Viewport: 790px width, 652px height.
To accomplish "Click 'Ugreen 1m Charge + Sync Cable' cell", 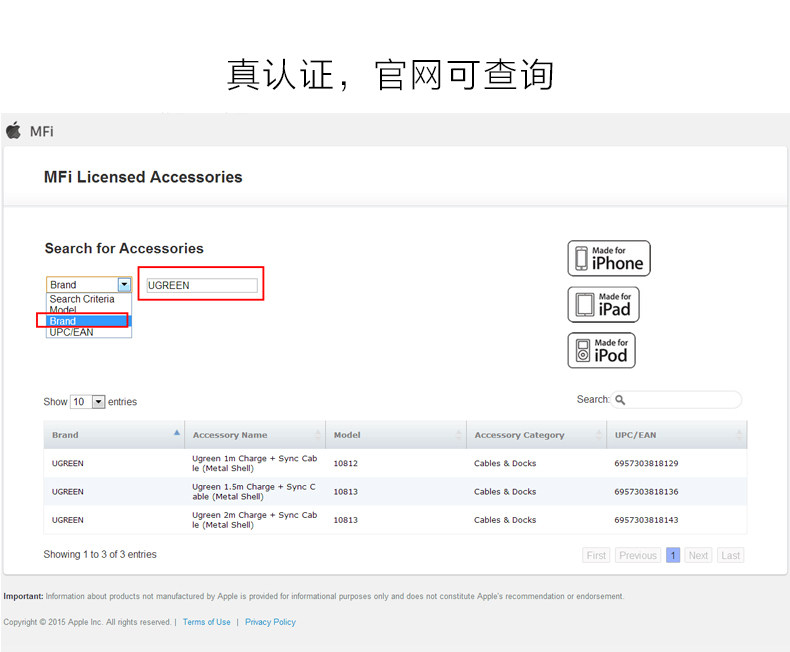I will tap(254, 463).
